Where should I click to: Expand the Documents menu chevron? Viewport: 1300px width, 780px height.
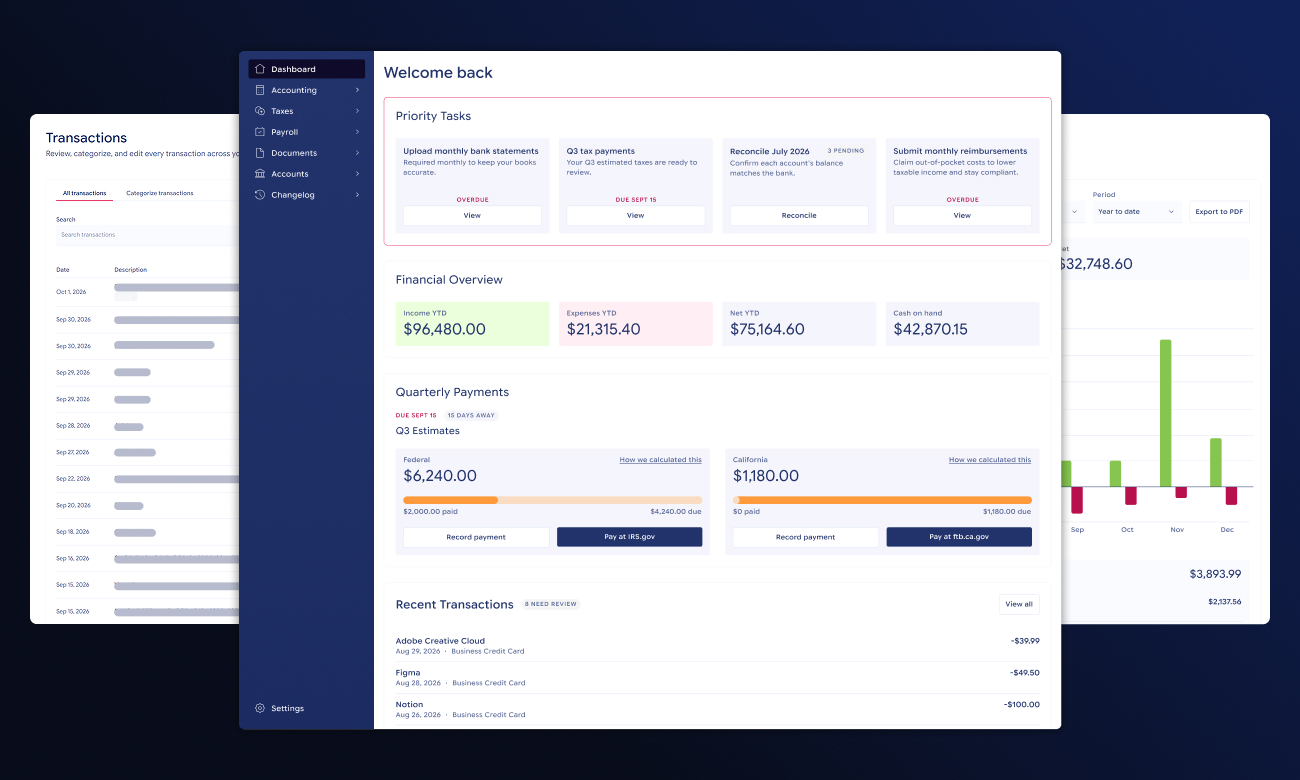click(x=357, y=153)
